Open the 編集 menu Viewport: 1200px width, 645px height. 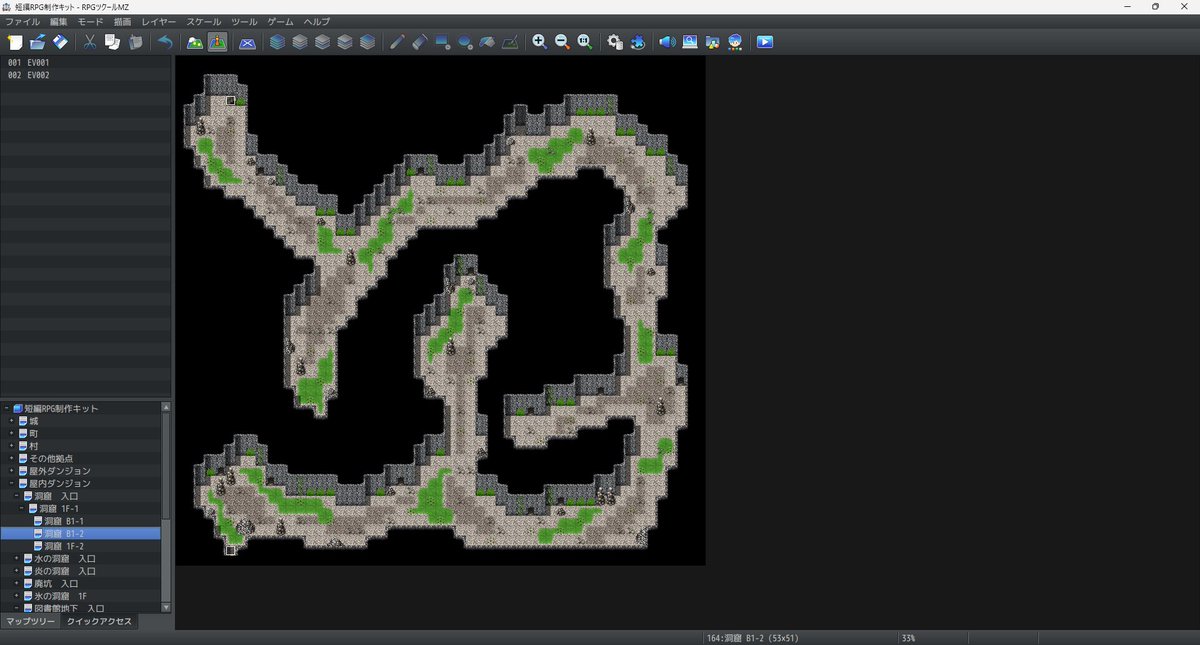59,21
